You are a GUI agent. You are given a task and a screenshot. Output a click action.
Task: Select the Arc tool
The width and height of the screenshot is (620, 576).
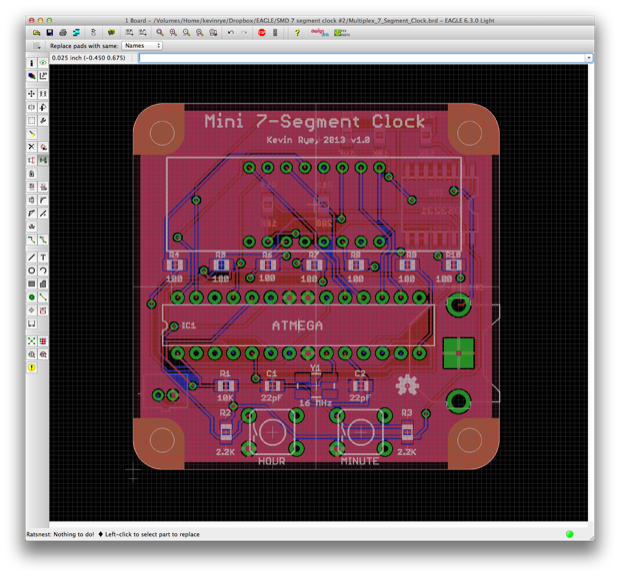[43, 271]
